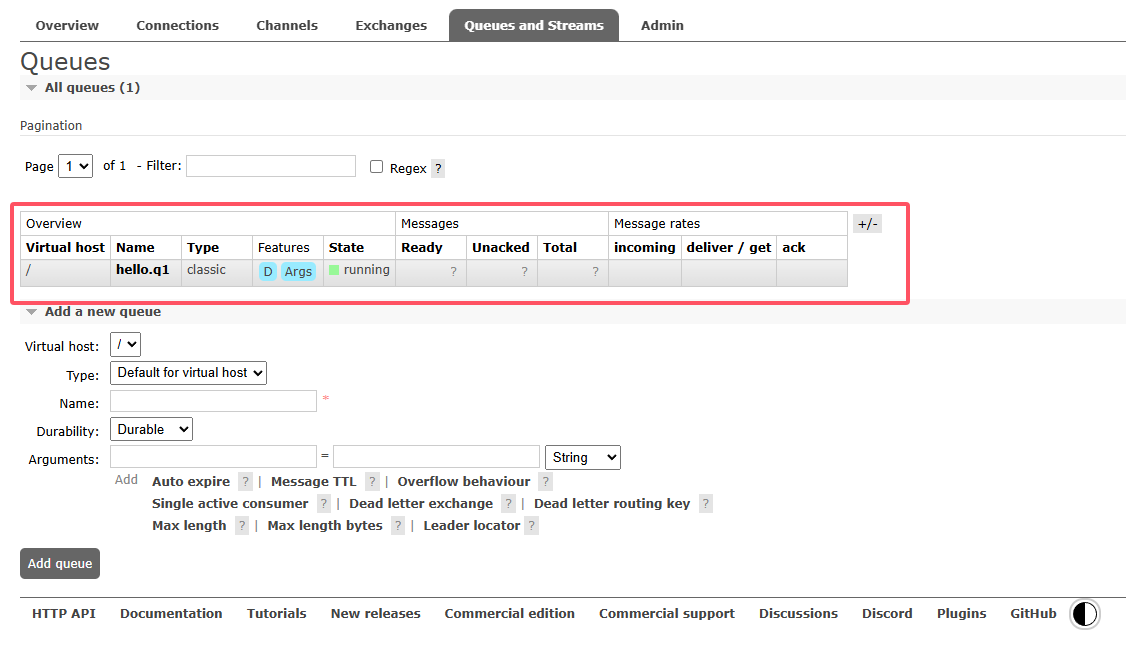Open the HTTP API footer link
The width and height of the screenshot is (1126, 646).
coord(64,614)
